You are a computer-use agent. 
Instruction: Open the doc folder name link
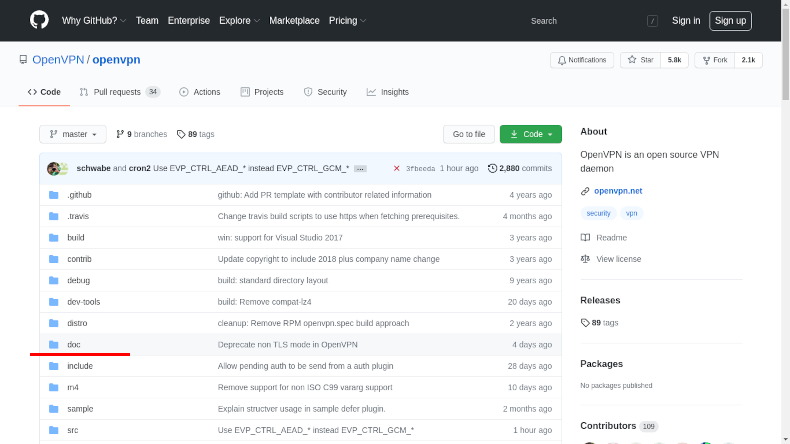(x=74, y=345)
